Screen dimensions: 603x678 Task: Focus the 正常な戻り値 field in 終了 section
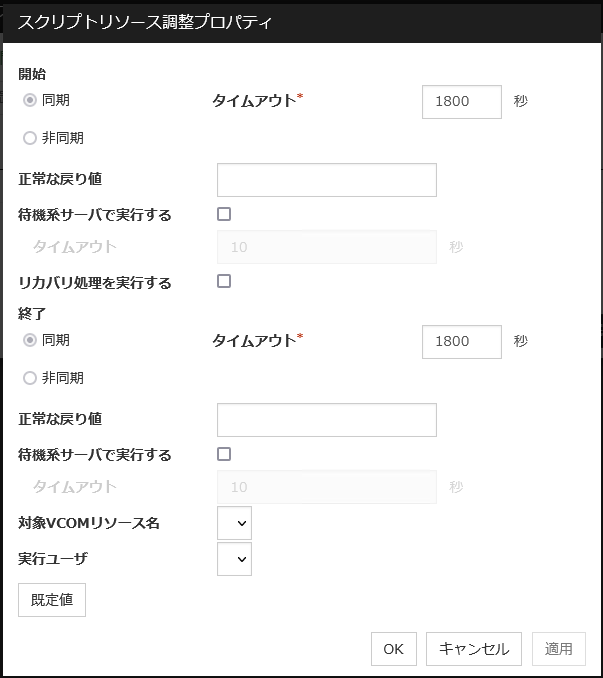[x=326, y=420]
